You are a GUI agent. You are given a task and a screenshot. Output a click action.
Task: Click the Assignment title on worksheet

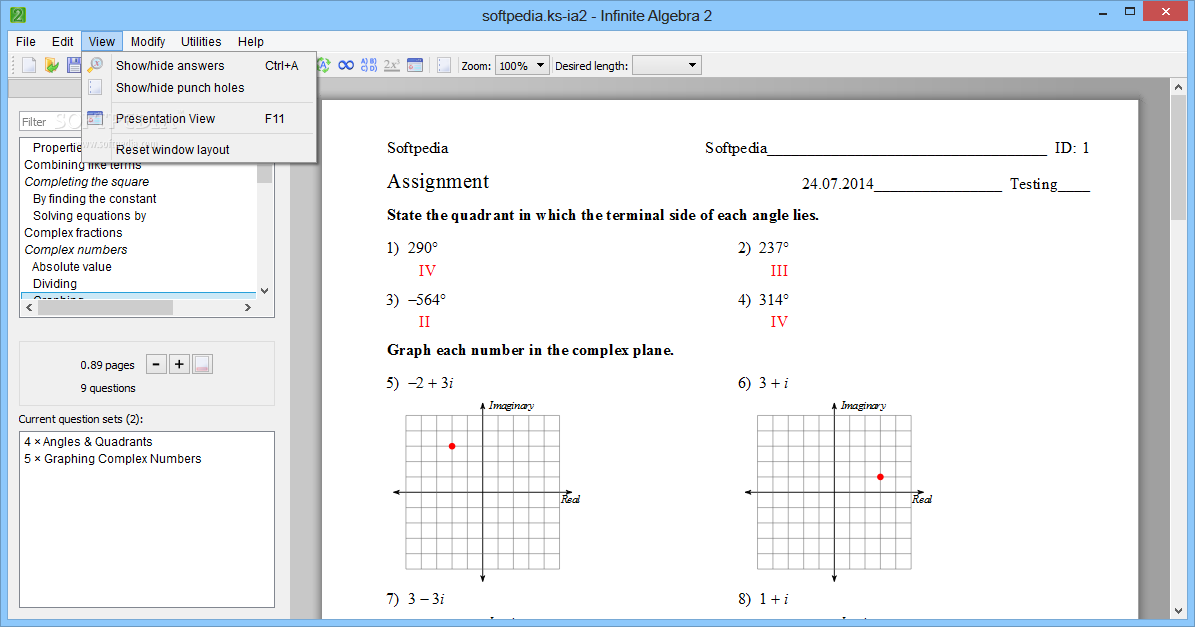(x=437, y=181)
